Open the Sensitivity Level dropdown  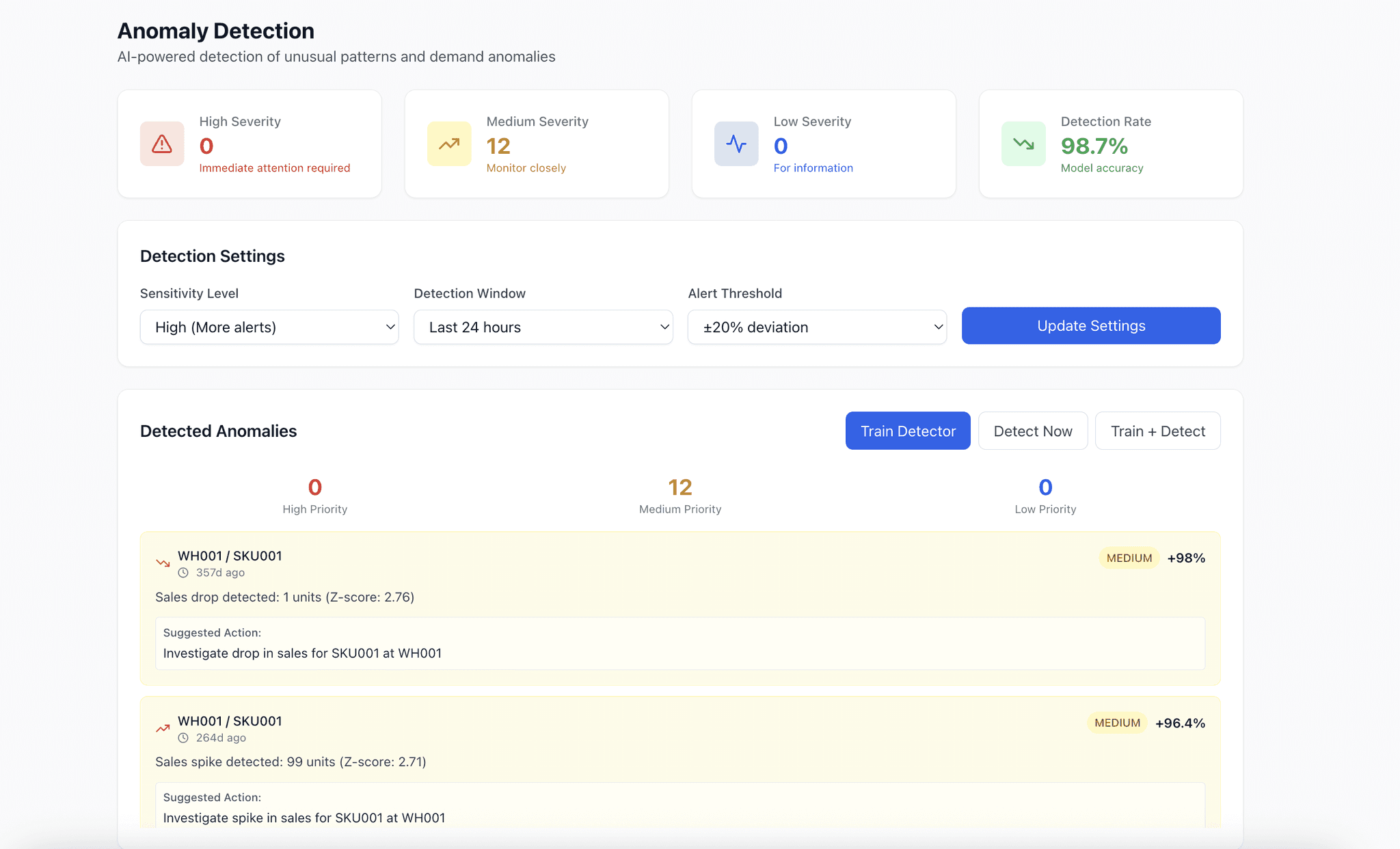pos(269,327)
